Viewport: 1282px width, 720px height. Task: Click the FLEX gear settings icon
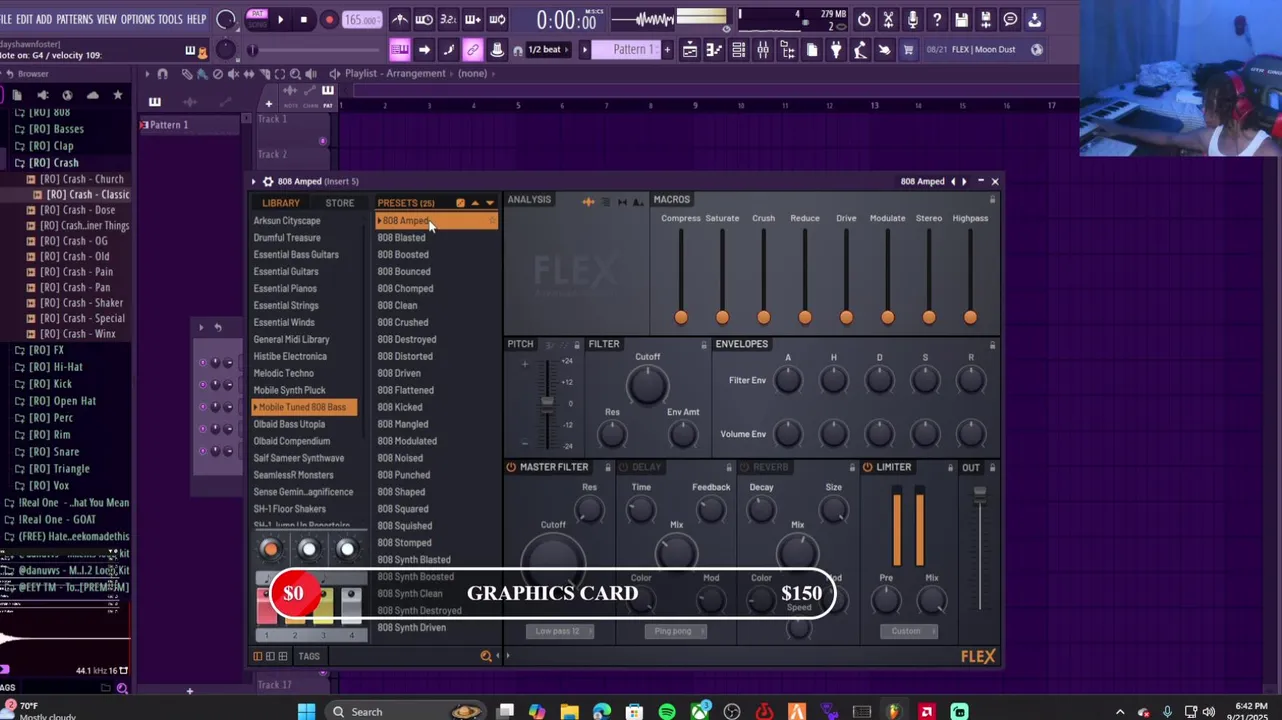pyautogui.click(x=267, y=181)
